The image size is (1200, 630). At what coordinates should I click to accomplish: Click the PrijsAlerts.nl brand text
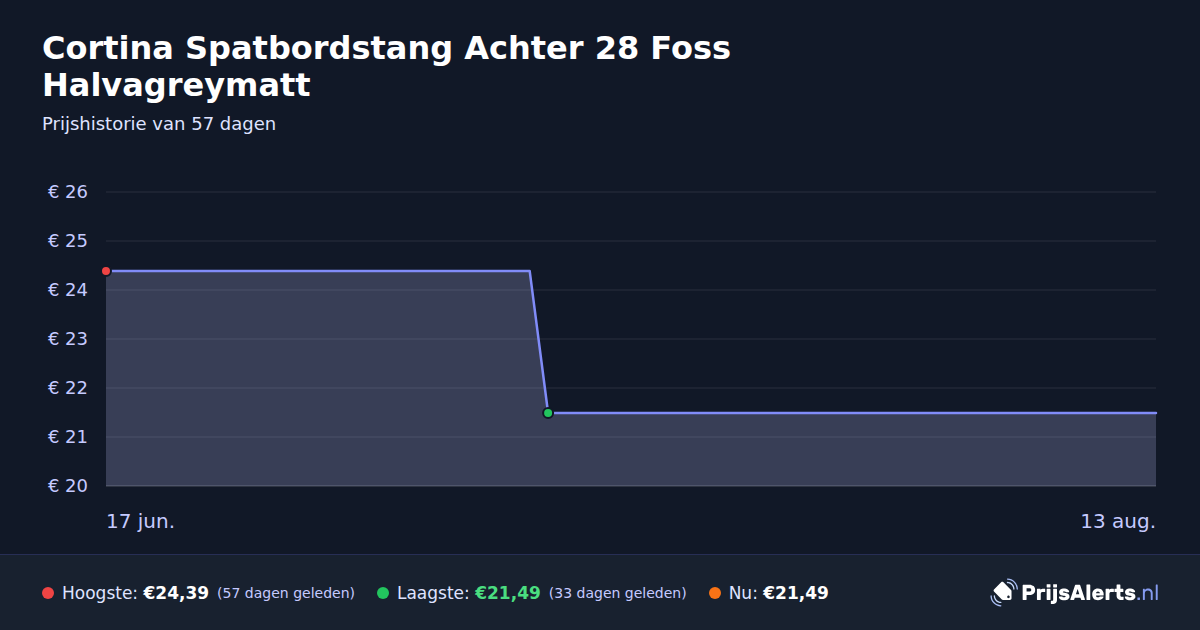pos(1090,593)
